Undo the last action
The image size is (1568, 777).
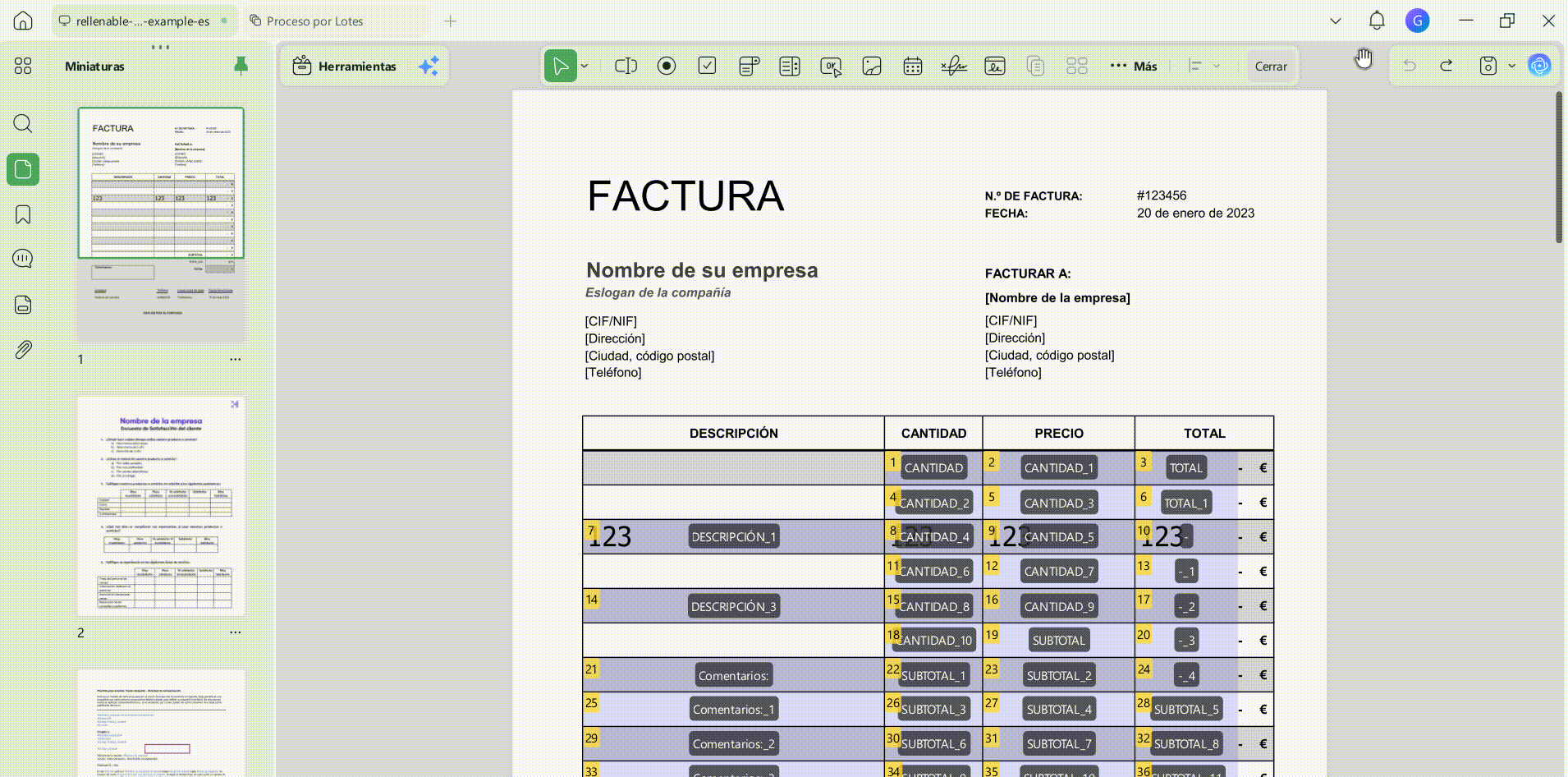[x=1410, y=66]
